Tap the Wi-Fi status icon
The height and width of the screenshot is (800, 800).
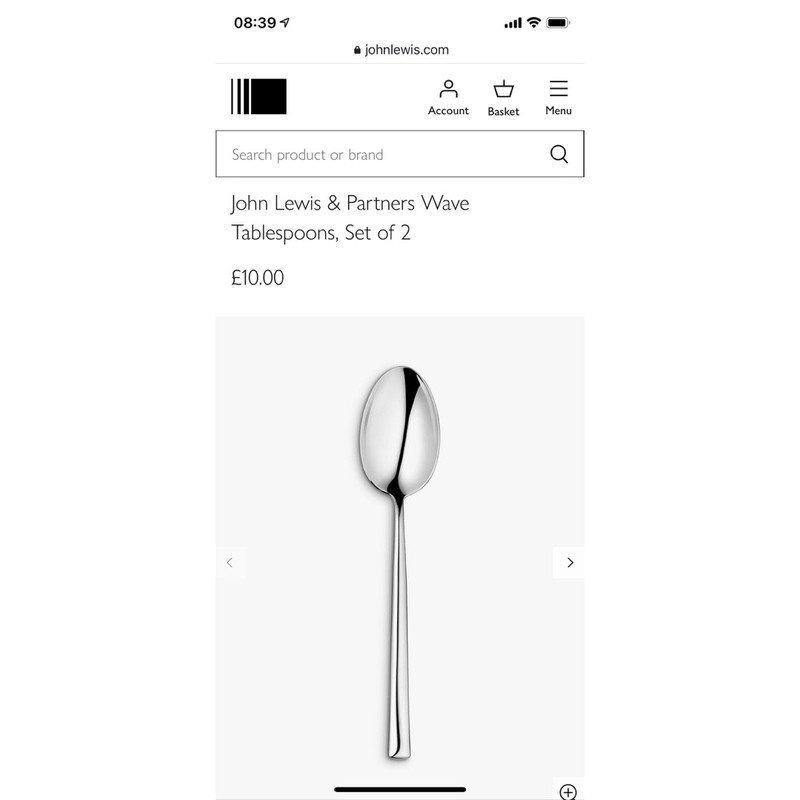534,22
